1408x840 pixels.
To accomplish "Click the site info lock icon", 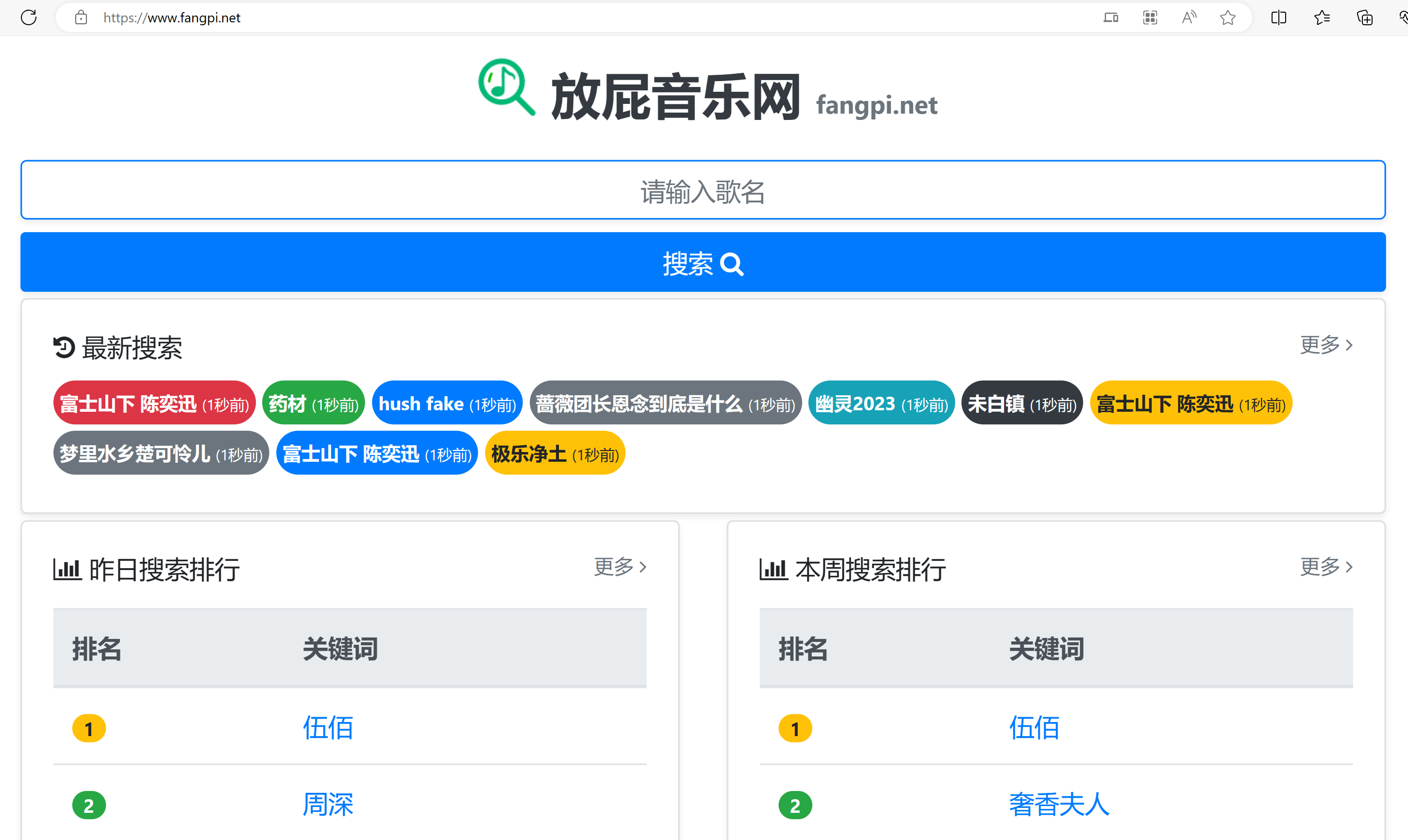I will 81,17.
